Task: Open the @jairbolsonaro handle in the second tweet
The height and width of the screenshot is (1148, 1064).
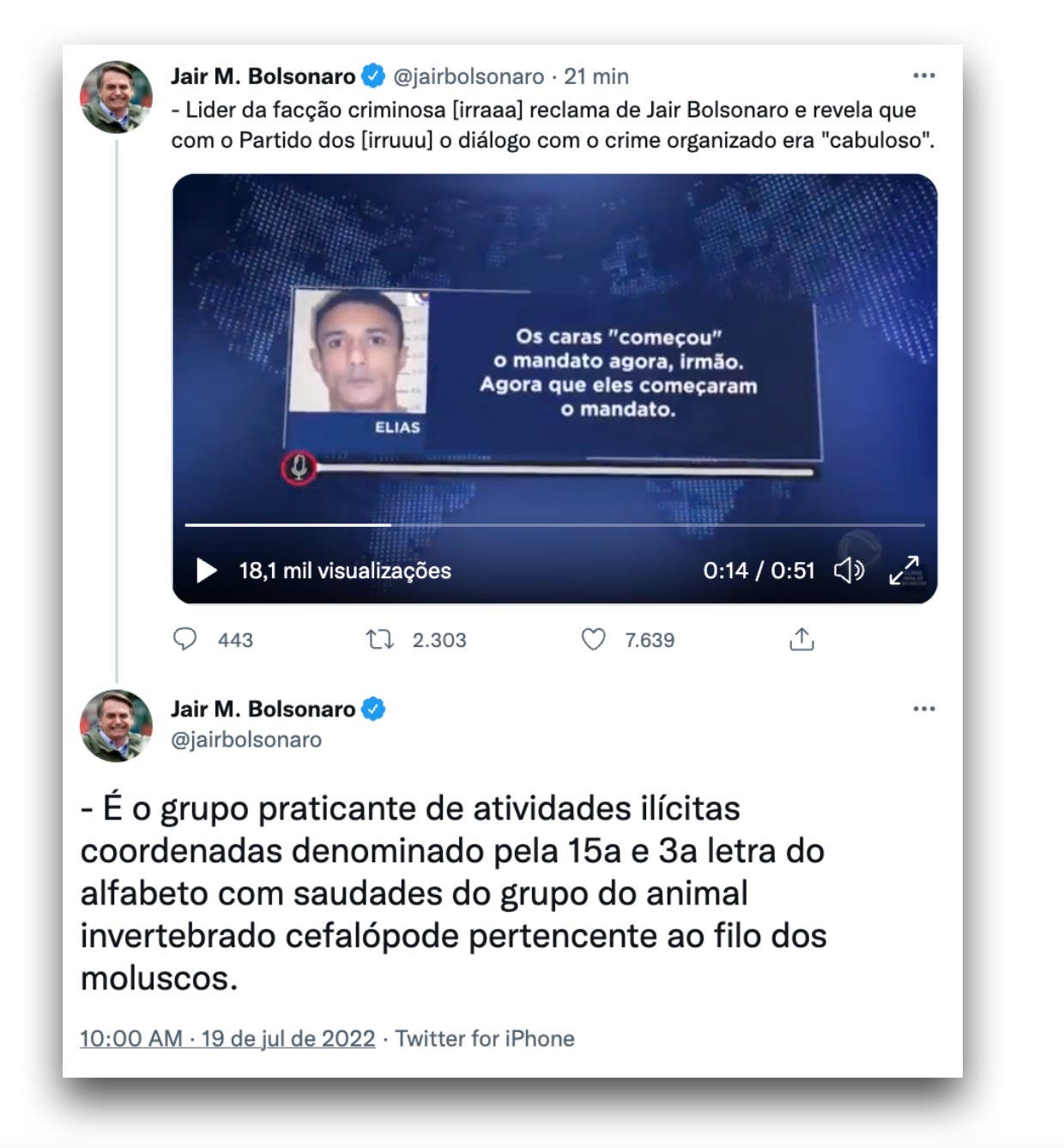Action: 246,740
